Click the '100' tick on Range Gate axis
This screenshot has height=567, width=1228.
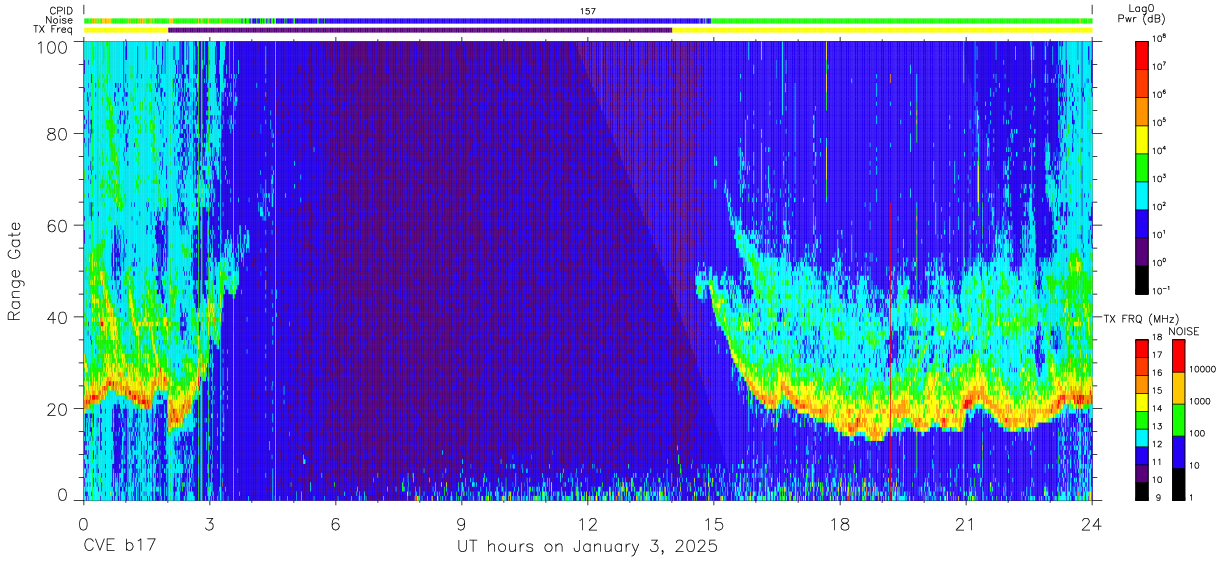tap(53, 46)
